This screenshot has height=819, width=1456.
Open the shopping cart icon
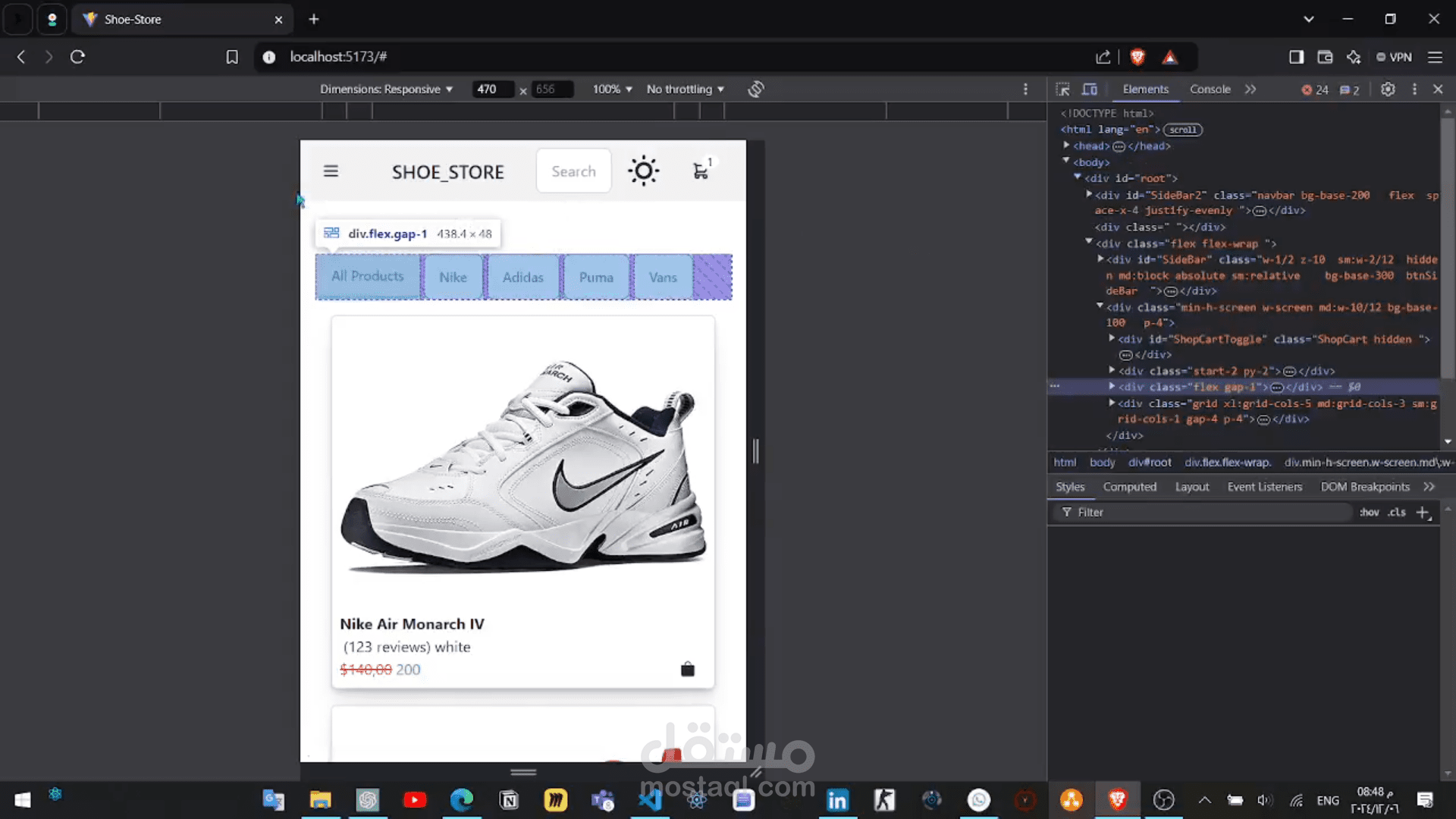701,171
